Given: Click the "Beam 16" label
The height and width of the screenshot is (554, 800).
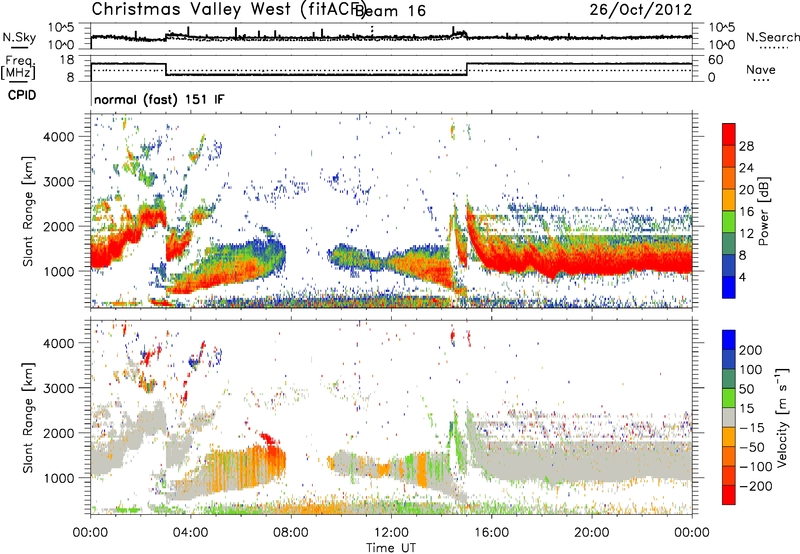Looking at the screenshot, I should point(391,11).
